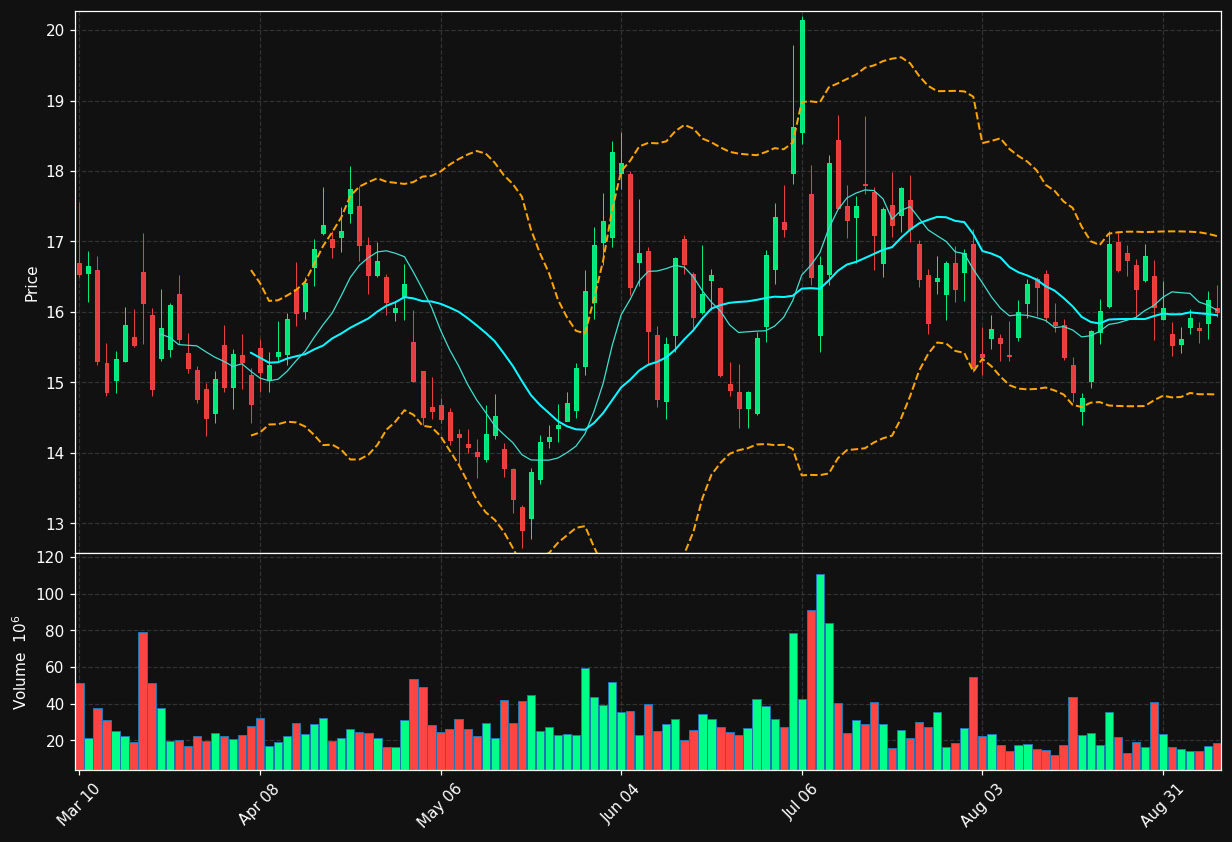
Task: Click the price axis tick '13'
Action: click(x=55, y=524)
